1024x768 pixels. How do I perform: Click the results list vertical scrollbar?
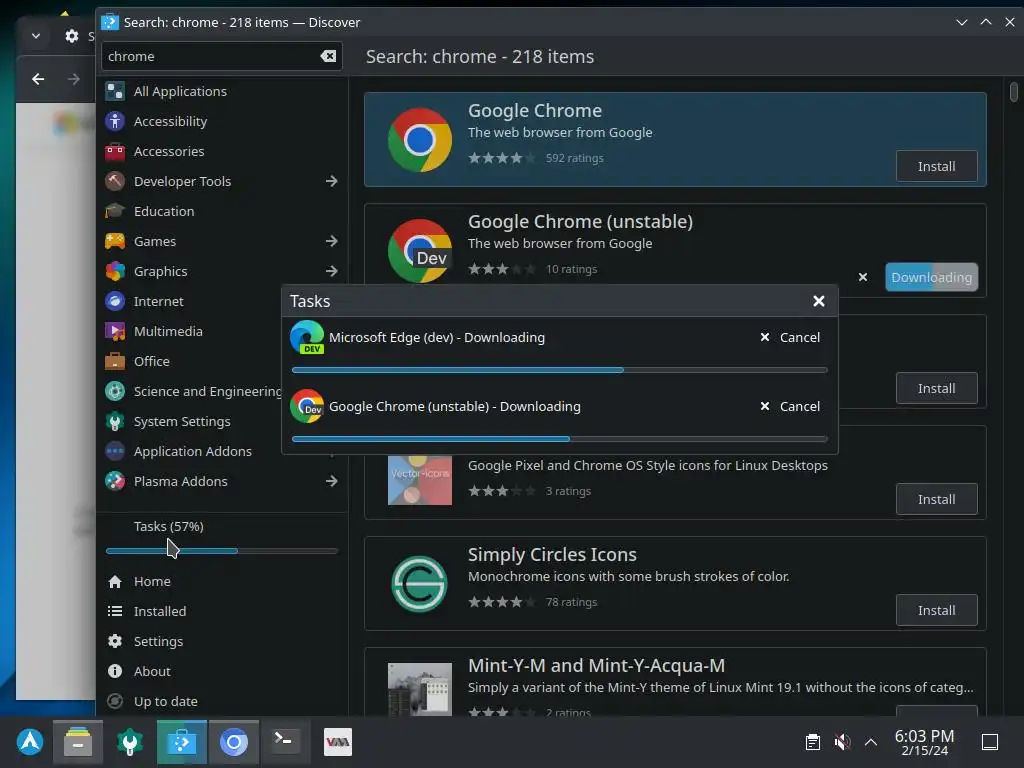tap(1014, 91)
